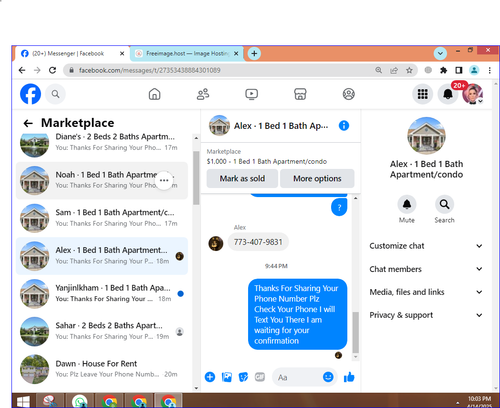
Task: Click Alex's avatar beside phone number message
Action: [216, 243]
